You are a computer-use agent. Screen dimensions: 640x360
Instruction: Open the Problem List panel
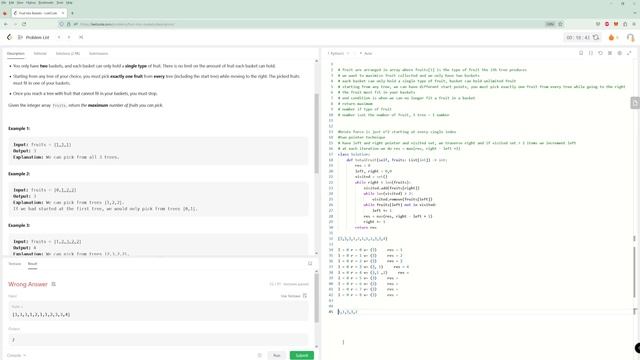point(33,37)
